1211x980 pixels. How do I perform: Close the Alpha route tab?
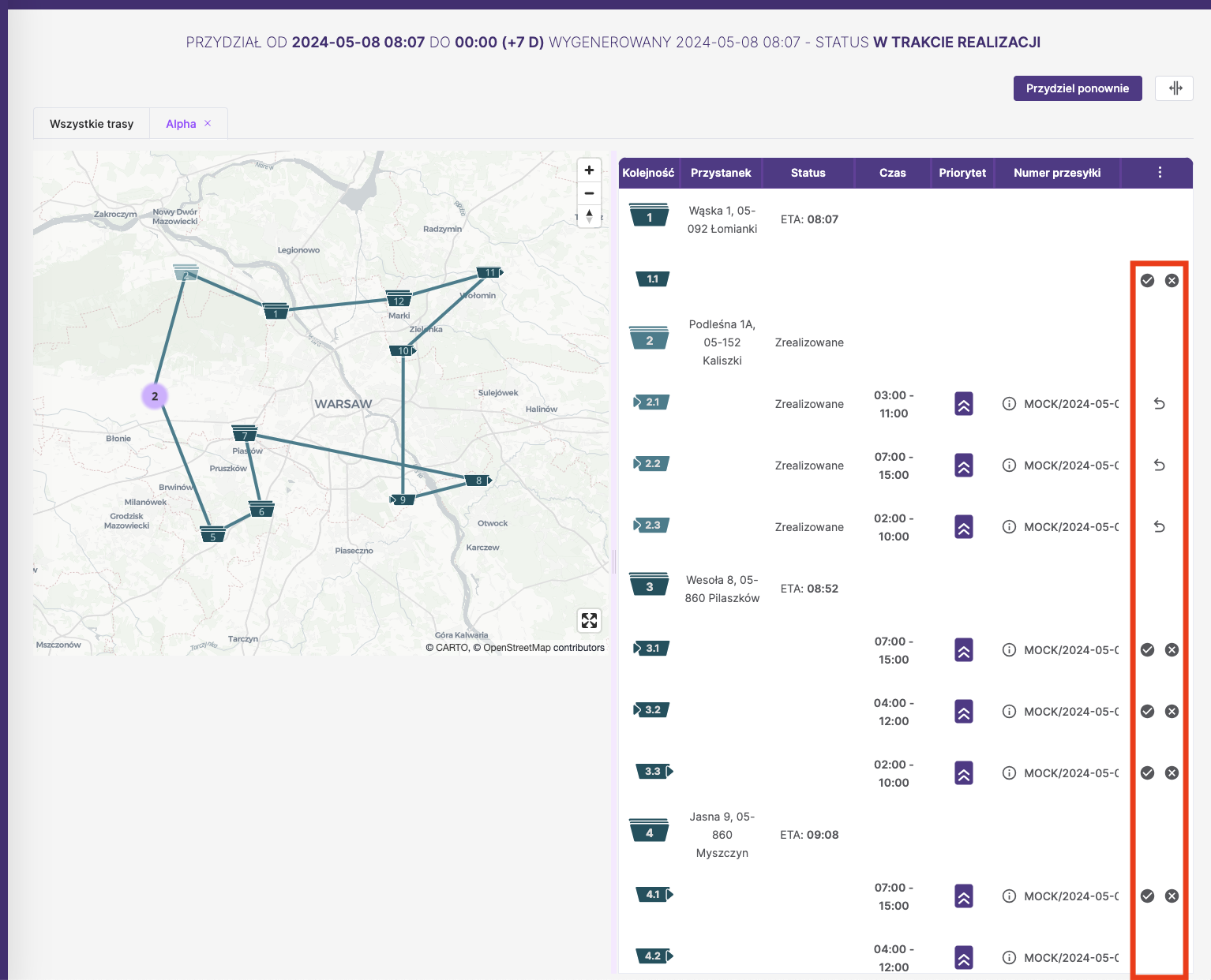pyautogui.click(x=208, y=124)
